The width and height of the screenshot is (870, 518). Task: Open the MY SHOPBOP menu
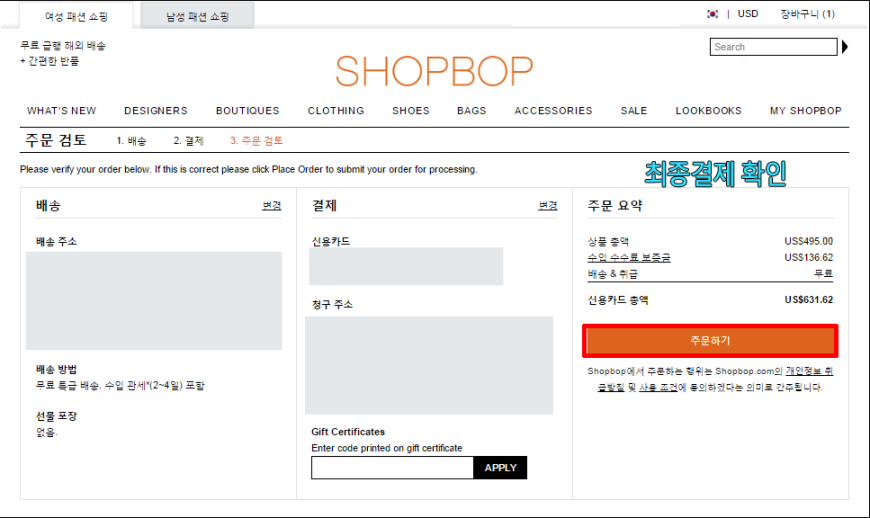[806, 111]
